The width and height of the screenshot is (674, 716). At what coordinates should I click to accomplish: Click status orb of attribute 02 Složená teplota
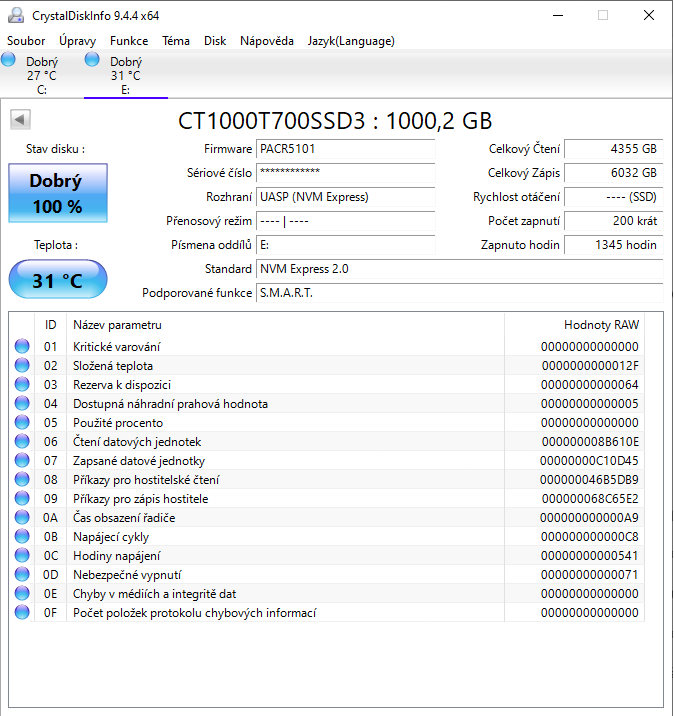click(22, 365)
